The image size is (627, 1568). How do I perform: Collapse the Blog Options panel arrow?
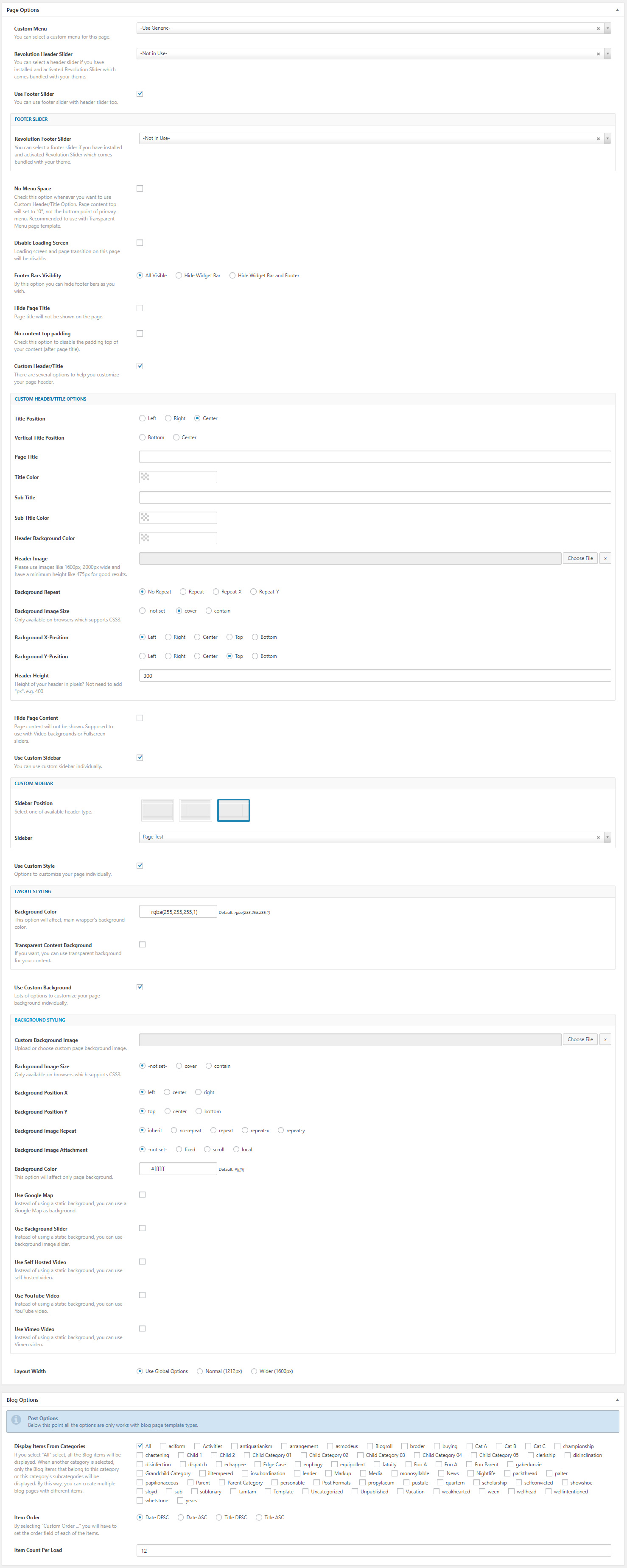click(617, 1400)
